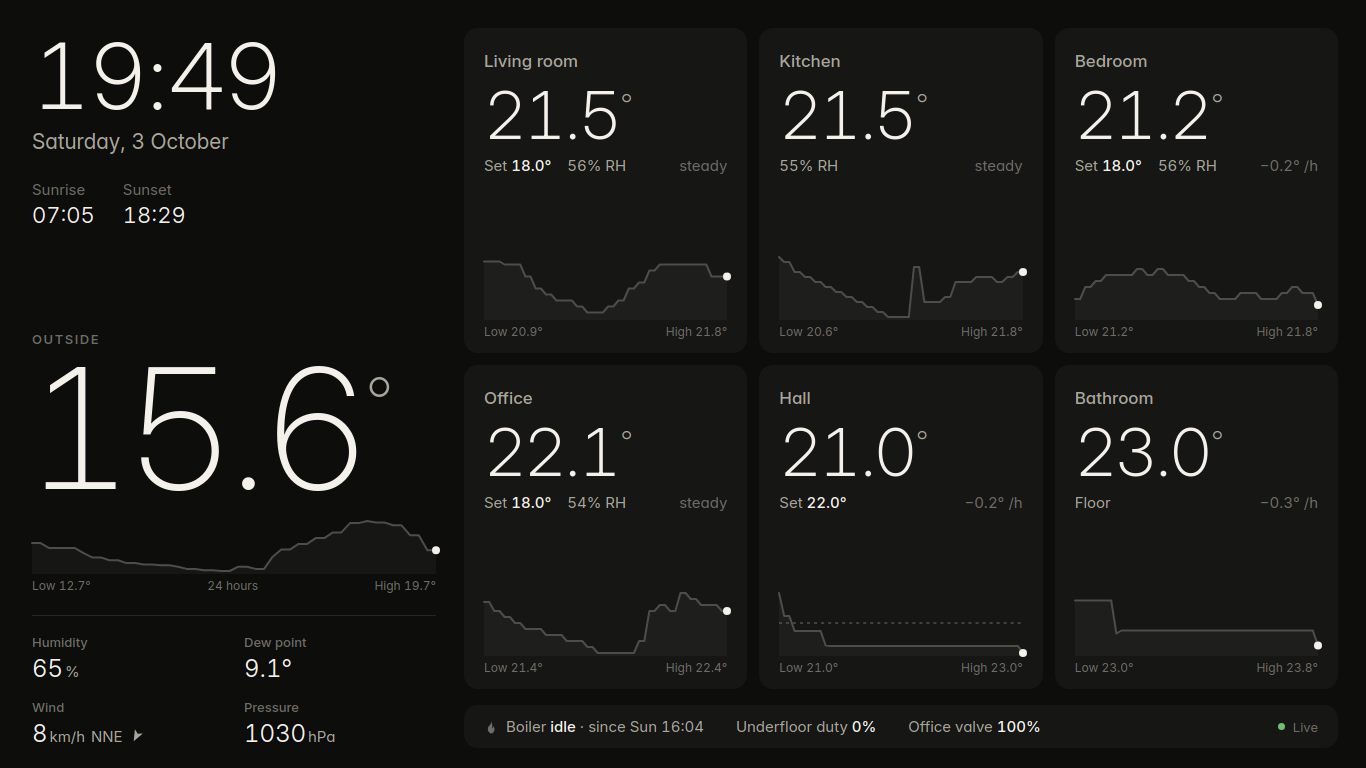Click the humidity value 65%
Image resolution: width=1366 pixels, height=768 pixels.
click(55, 669)
